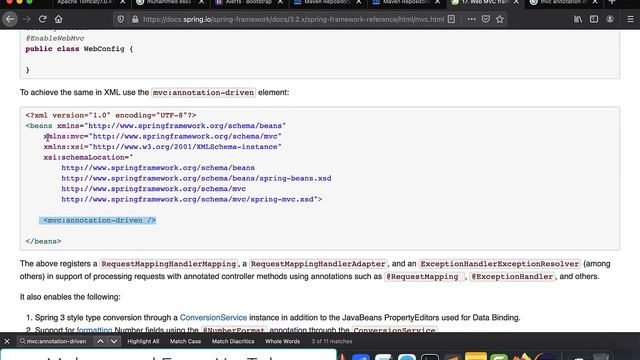Viewport: 640px width, 360px height.
Task: Open the formatting link
Action: [94, 330]
